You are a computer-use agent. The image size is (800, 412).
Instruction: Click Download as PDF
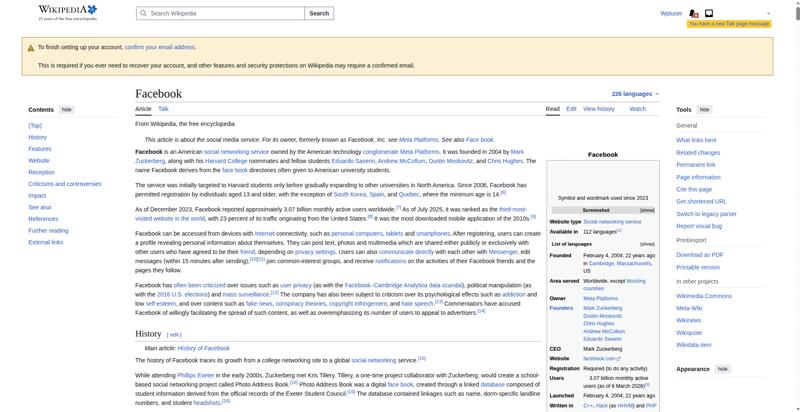(700, 255)
